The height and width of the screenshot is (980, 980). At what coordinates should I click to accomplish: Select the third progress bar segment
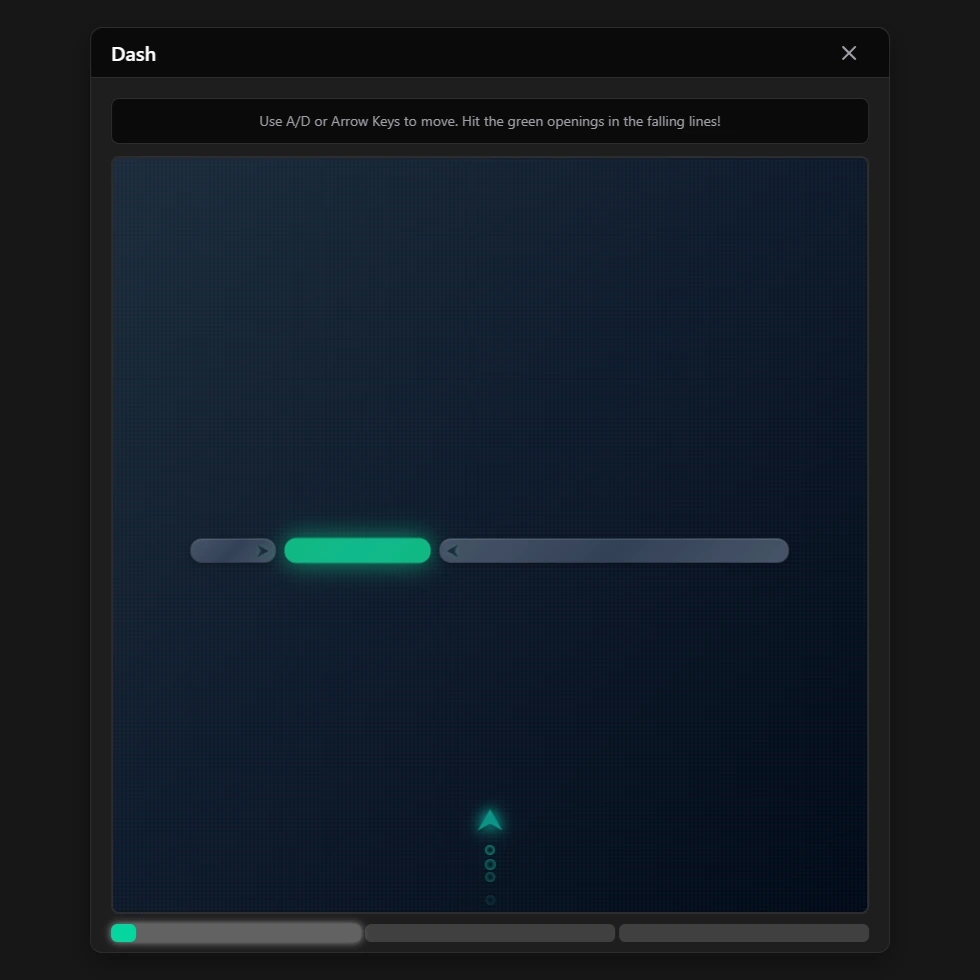[744, 933]
